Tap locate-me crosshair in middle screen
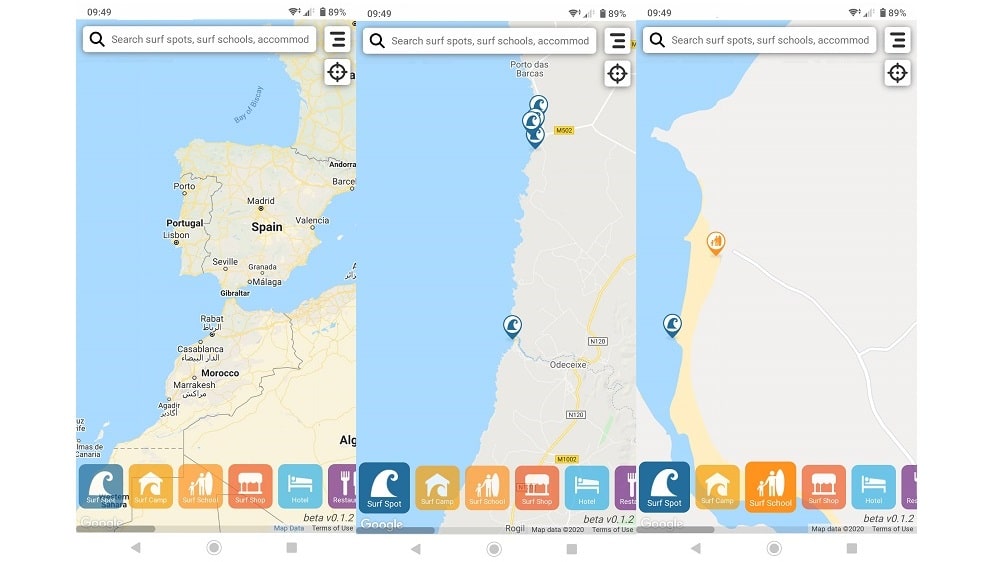 click(617, 73)
